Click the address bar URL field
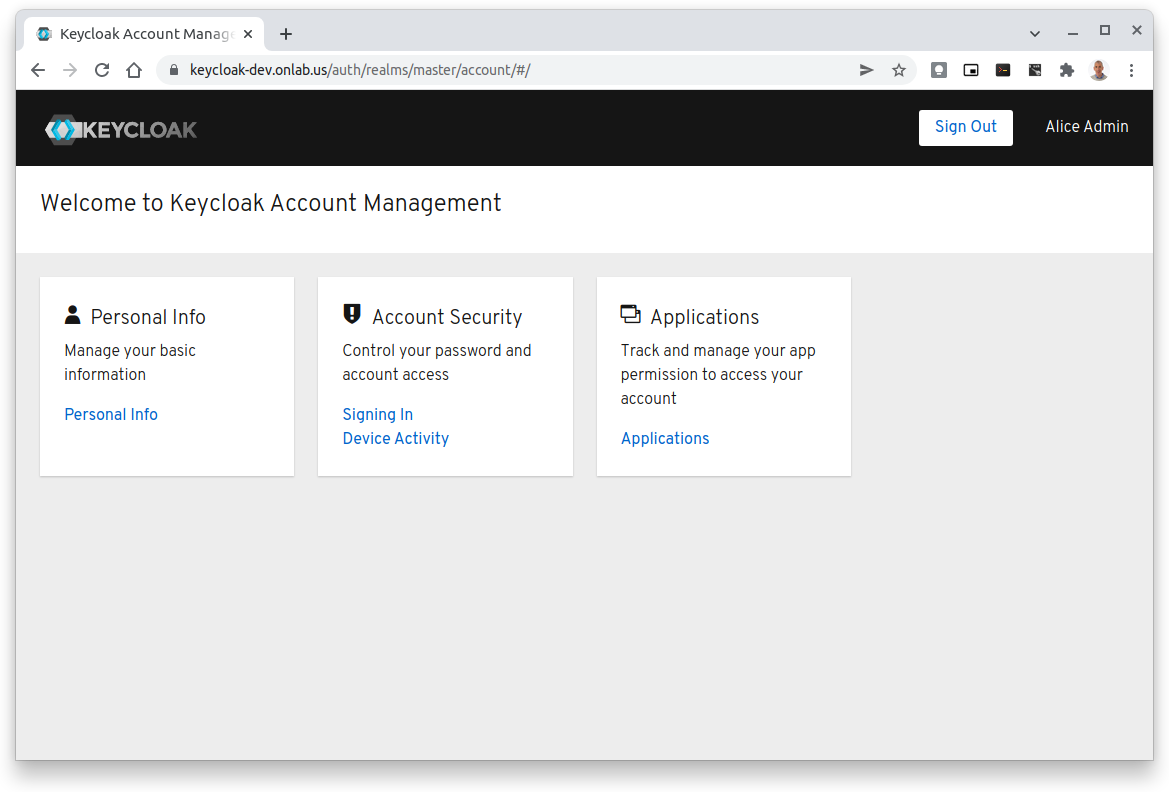The height and width of the screenshot is (792, 1169). click(x=500, y=70)
